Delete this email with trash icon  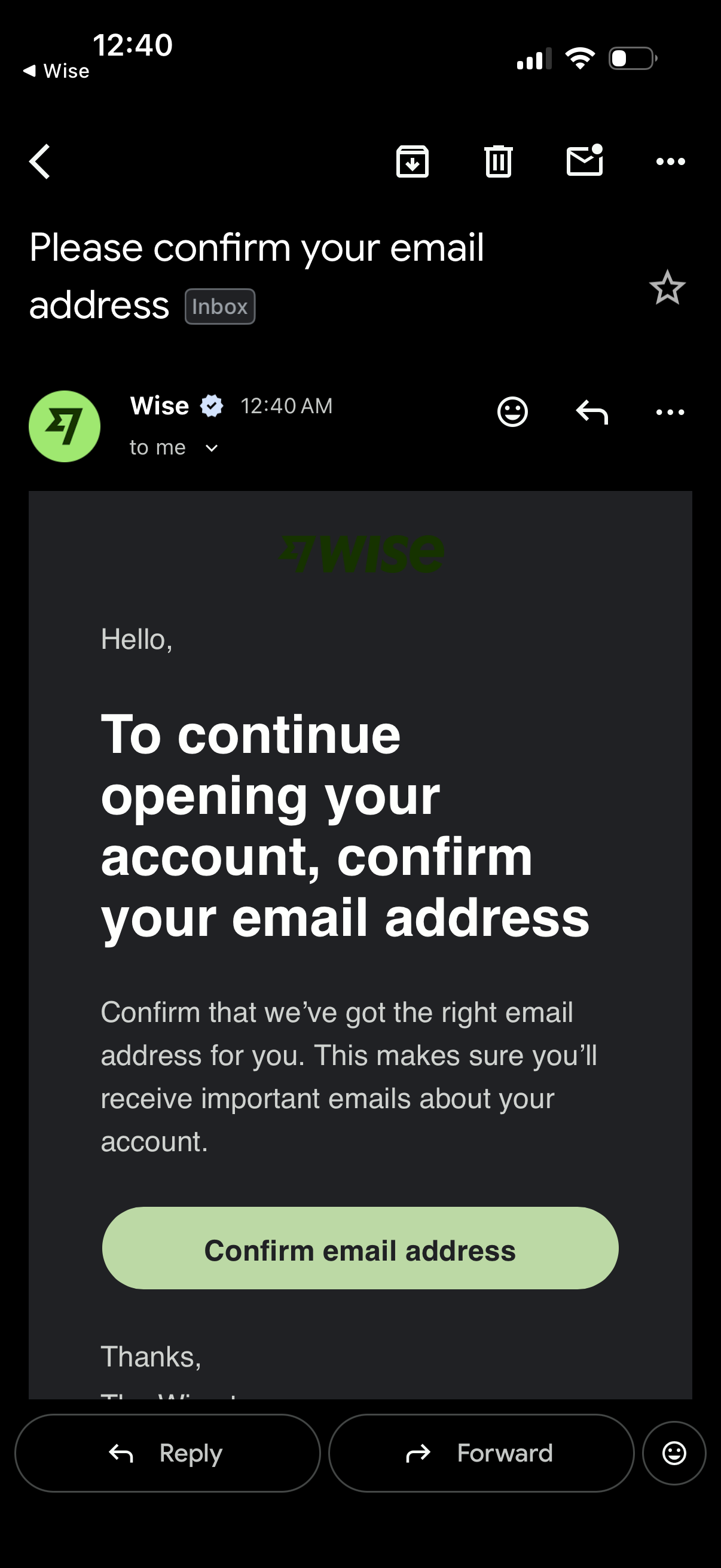(x=499, y=162)
